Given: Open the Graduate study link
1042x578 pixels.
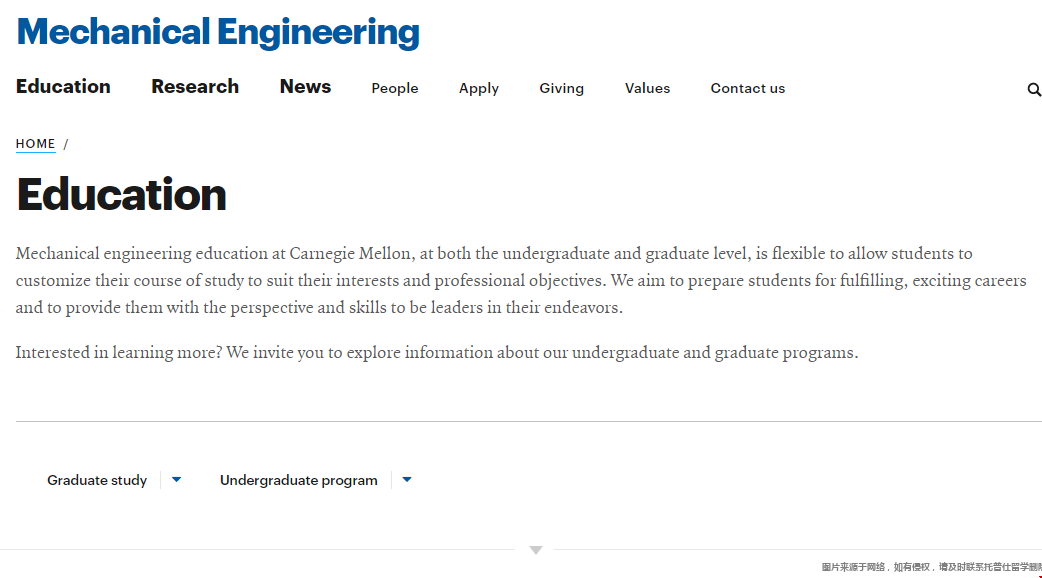Looking at the screenshot, I should (97, 481).
